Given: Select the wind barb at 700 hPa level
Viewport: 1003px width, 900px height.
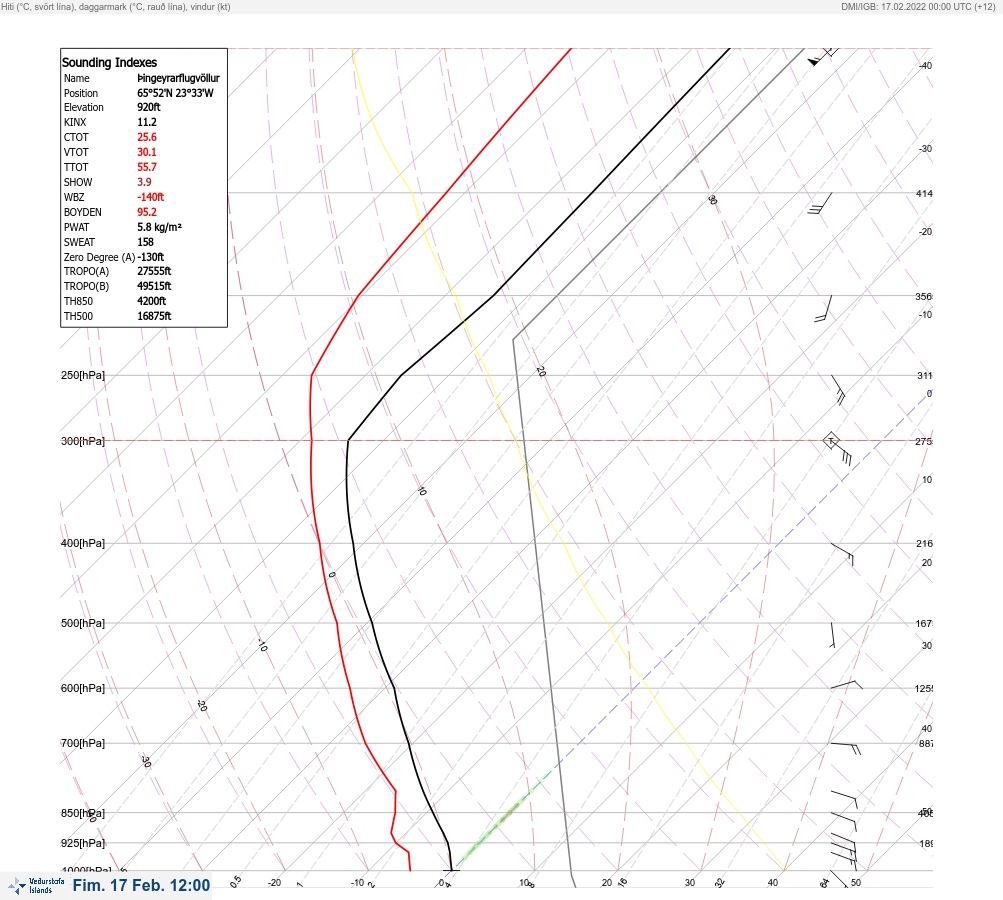Looking at the screenshot, I should click(x=845, y=748).
